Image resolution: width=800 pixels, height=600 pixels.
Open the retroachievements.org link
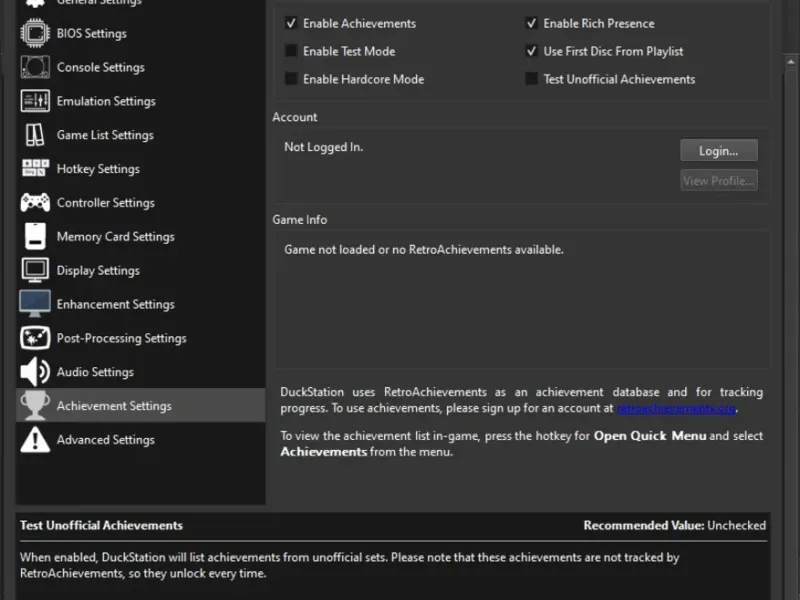click(x=676, y=408)
